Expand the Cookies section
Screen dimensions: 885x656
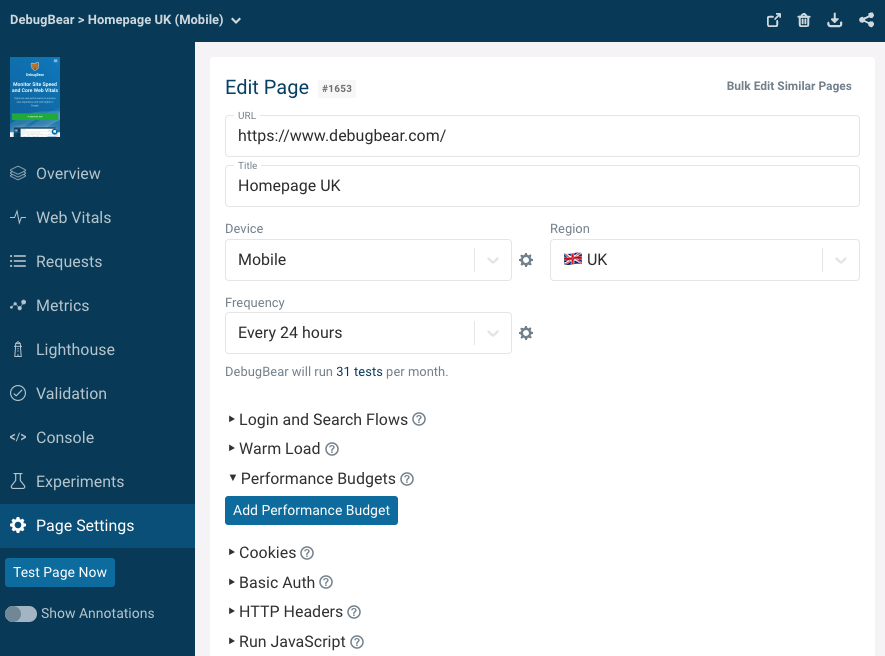point(262,553)
